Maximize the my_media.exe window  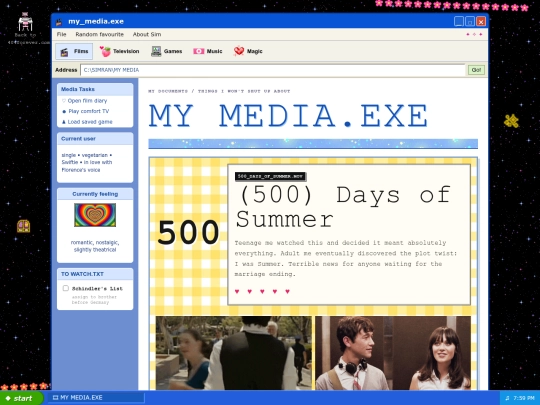pyautogui.click(x=470, y=21)
